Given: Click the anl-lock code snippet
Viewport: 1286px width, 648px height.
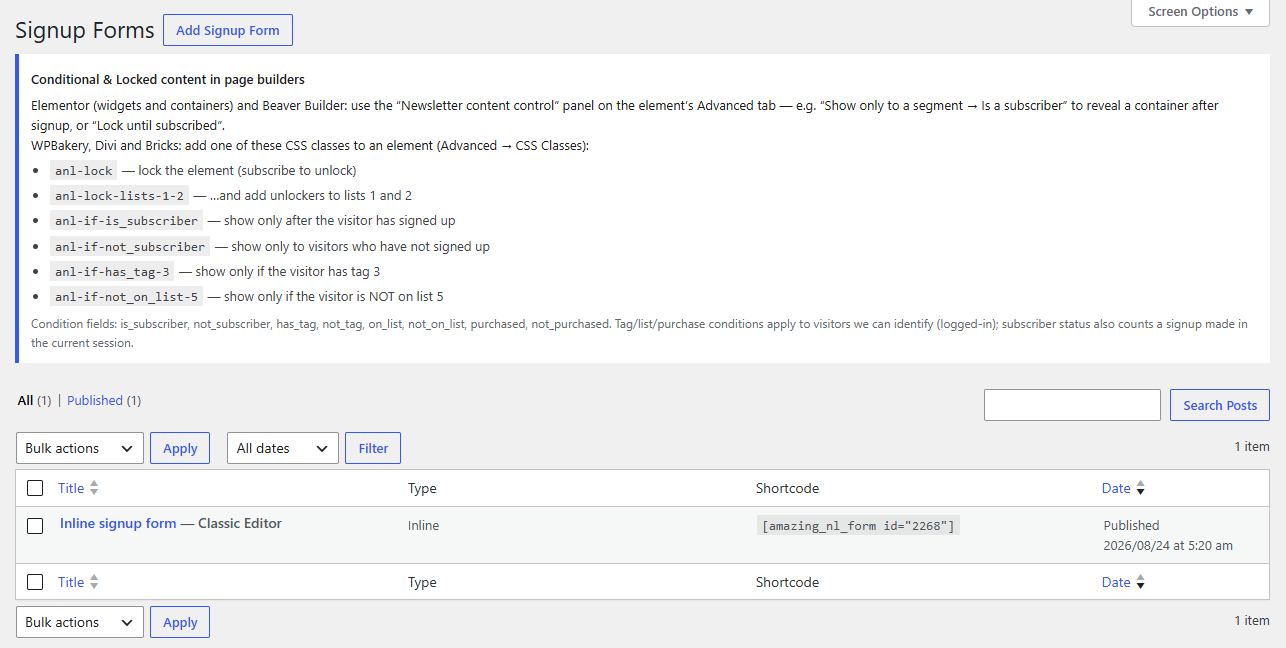Looking at the screenshot, I should click(x=84, y=171).
